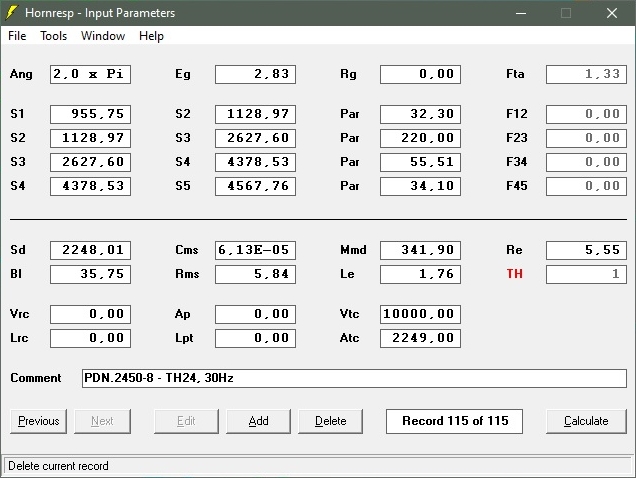Click the Bl value field
This screenshot has height=478, width=636.
click(x=90, y=274)
